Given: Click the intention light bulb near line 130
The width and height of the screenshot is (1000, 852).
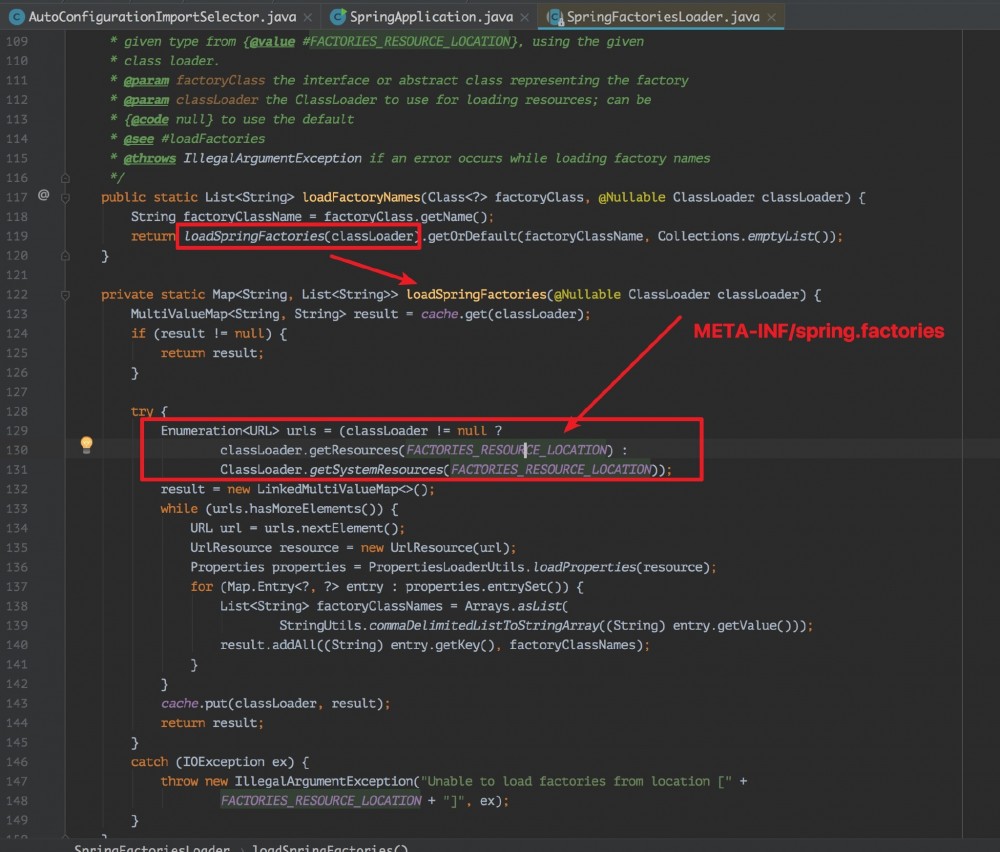Looking at the screenshot, I should point(86,445).
